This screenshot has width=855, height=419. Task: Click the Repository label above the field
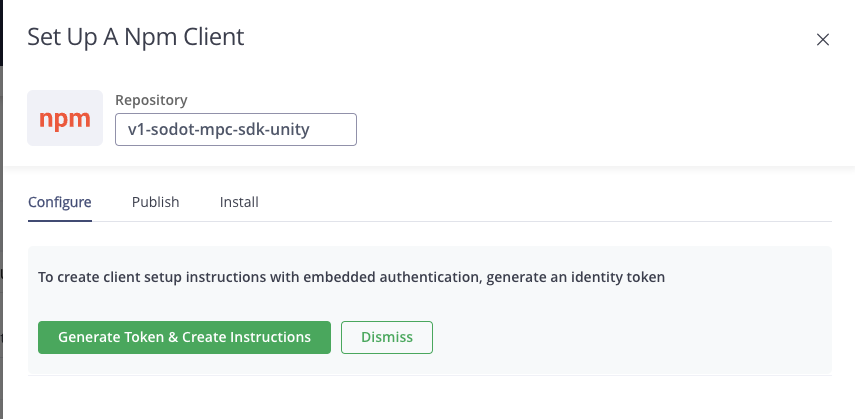pos(151,100)
